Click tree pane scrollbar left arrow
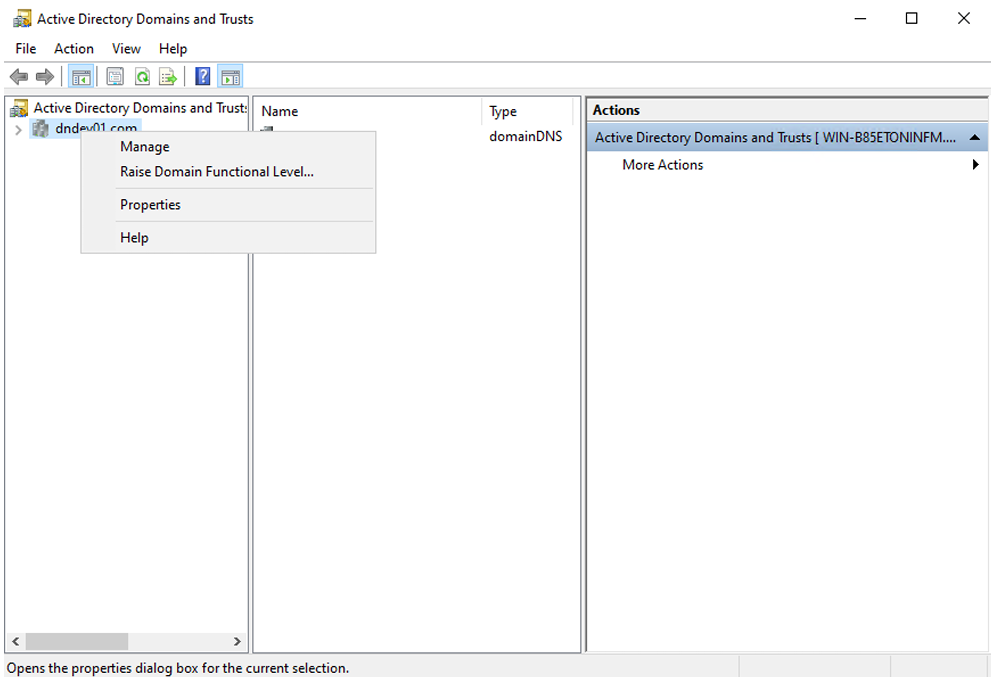Image resolution: width=992 pixels, height=681 pixels. (x=16, y=641)
